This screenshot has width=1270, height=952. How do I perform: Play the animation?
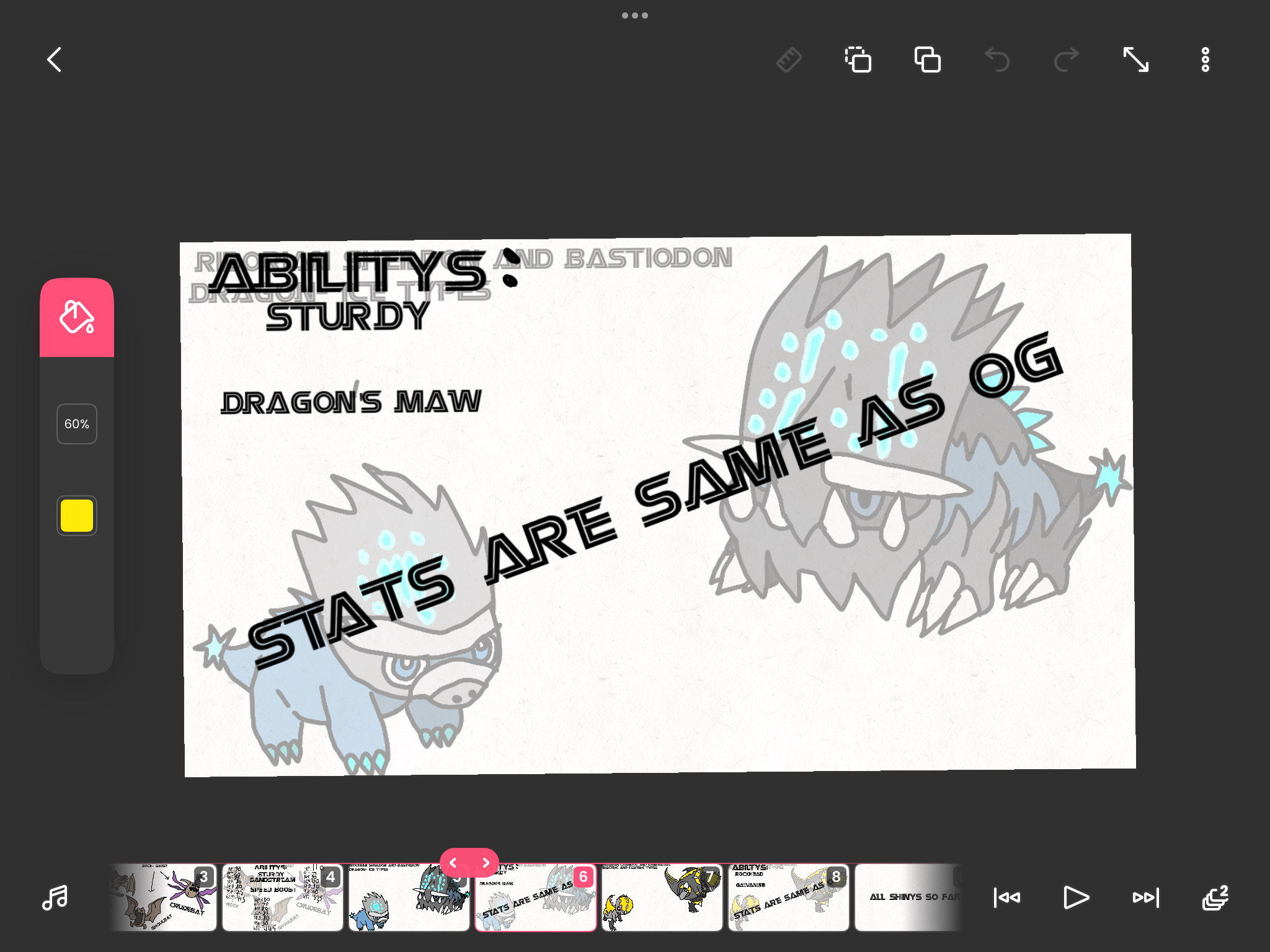tap(1077, 897)
